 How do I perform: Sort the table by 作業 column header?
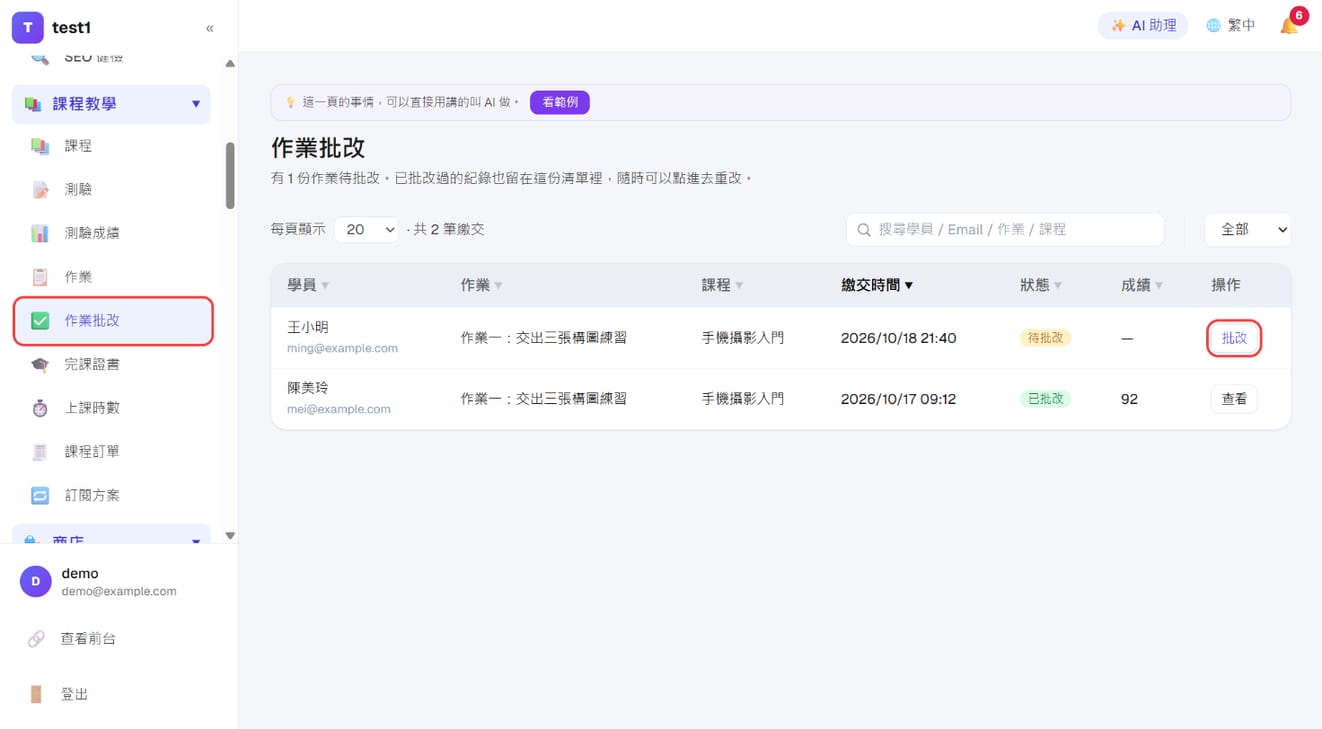click(x=482, y=285)
